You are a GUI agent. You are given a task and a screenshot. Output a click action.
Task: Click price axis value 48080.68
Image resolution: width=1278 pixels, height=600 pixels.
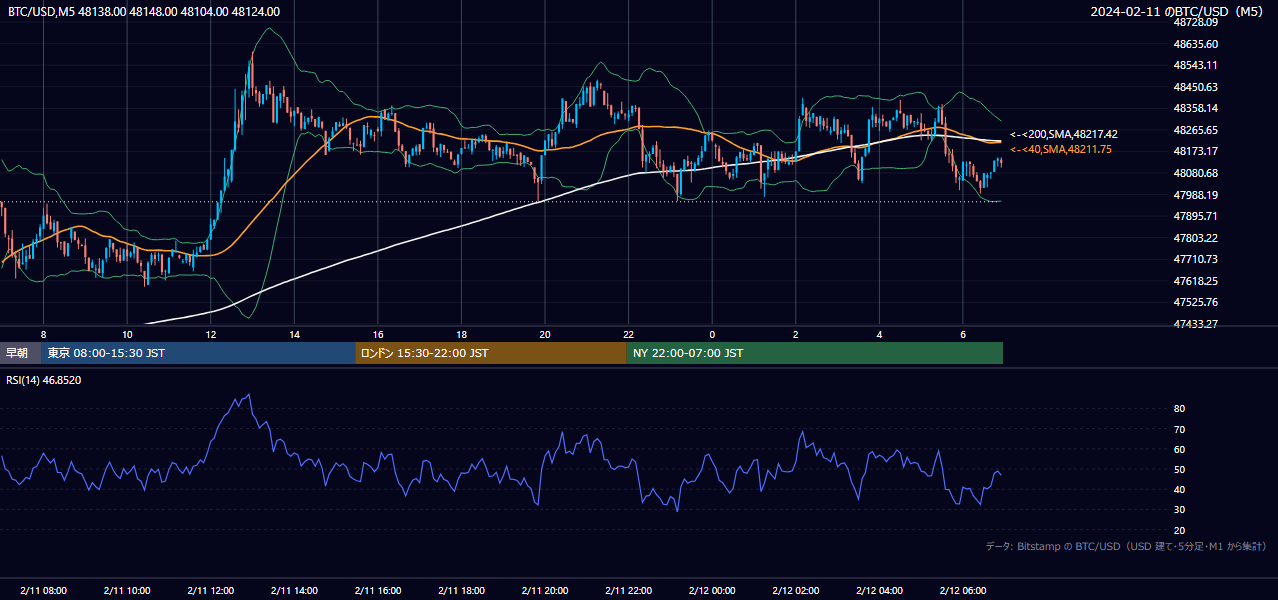tap(1196, 173)
